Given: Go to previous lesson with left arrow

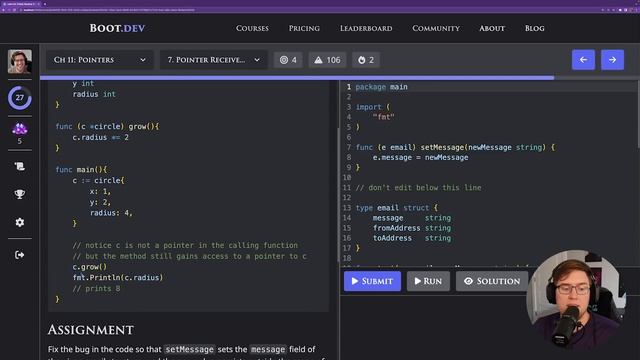Looking at the screenshot, I should point(583,60).
